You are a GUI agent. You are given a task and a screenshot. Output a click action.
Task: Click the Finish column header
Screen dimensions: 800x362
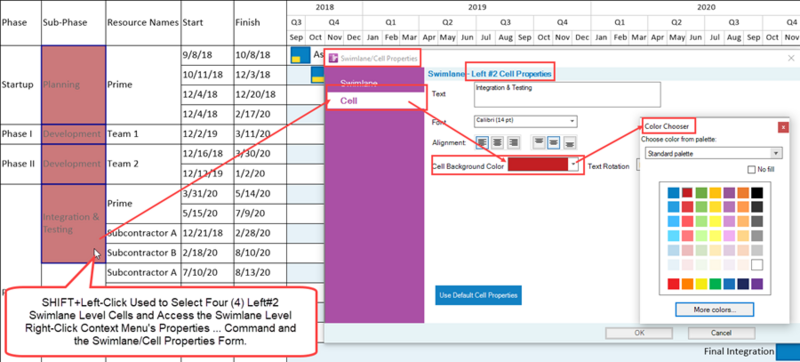(260, 22)
